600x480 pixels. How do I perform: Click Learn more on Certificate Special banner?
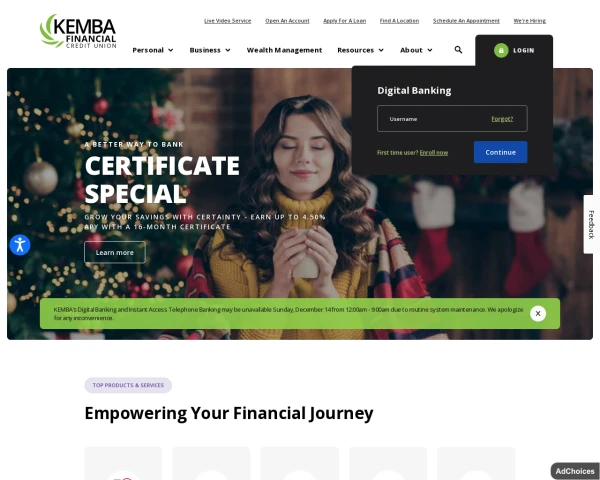[x=115, y=253]
